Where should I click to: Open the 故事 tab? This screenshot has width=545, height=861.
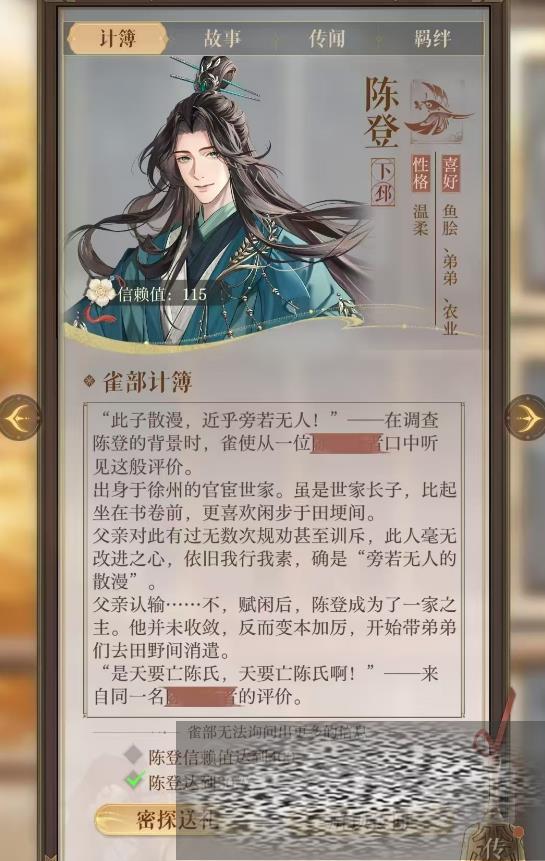pyautogui.click(x=222, y=38)
